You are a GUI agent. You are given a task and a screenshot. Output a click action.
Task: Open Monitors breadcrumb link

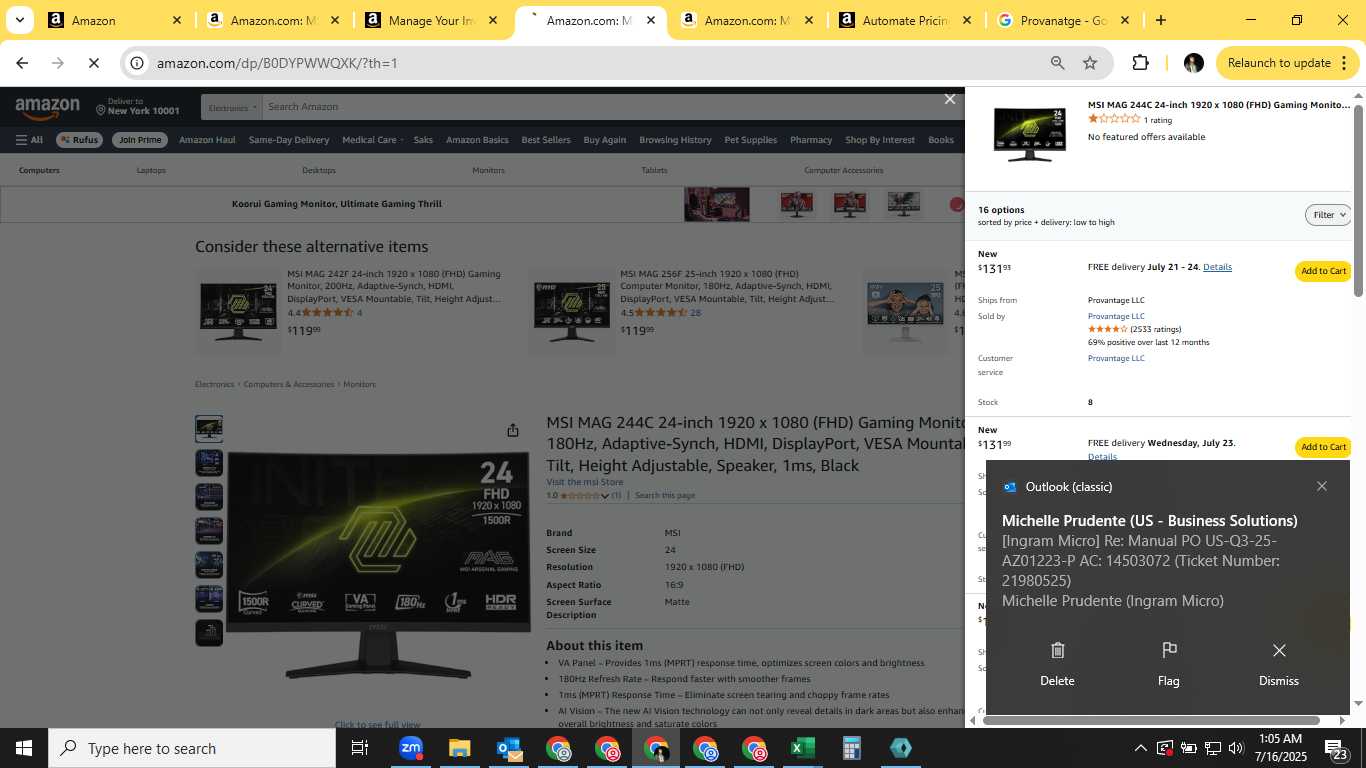pyautogui.click(x=359, y=384)
